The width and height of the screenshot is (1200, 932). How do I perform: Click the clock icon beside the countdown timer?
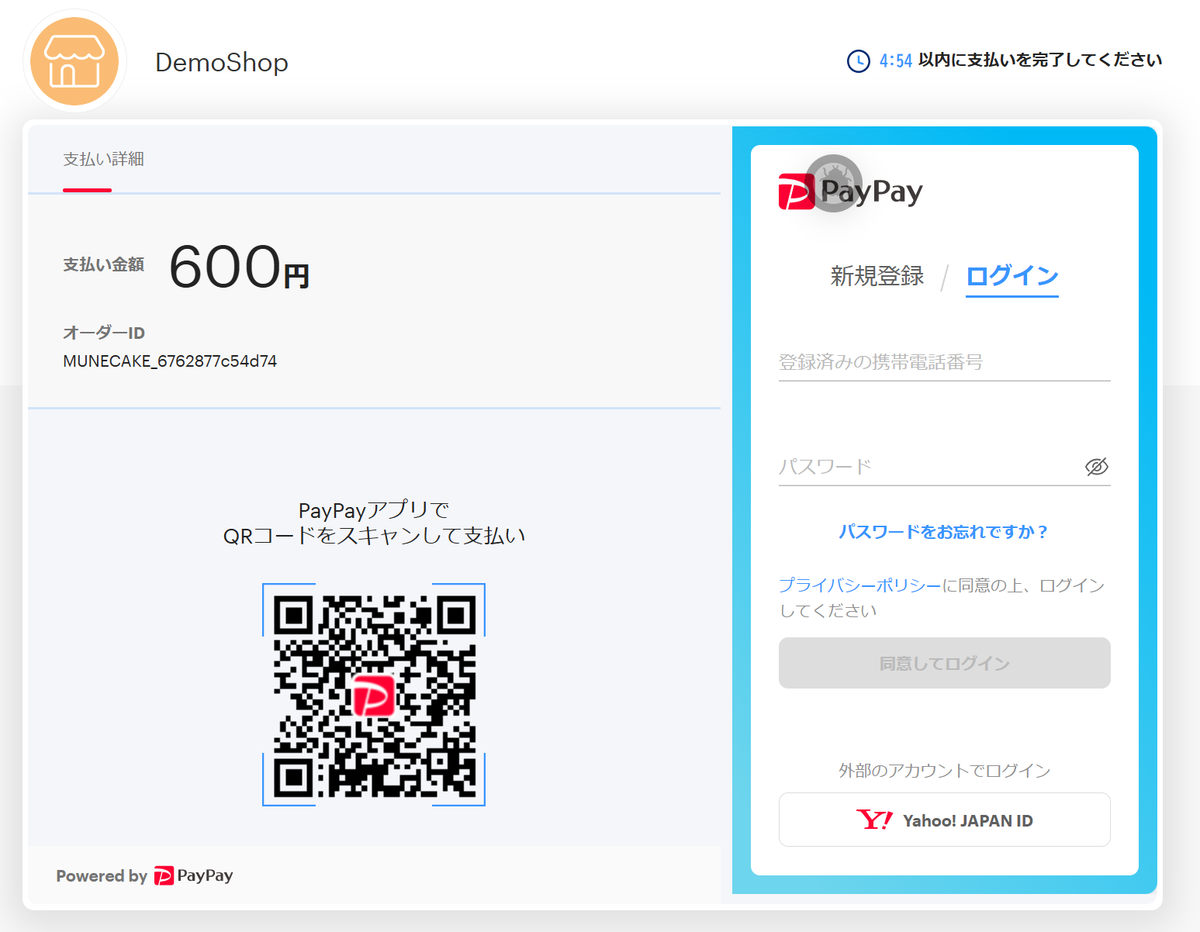click(858, 61)
